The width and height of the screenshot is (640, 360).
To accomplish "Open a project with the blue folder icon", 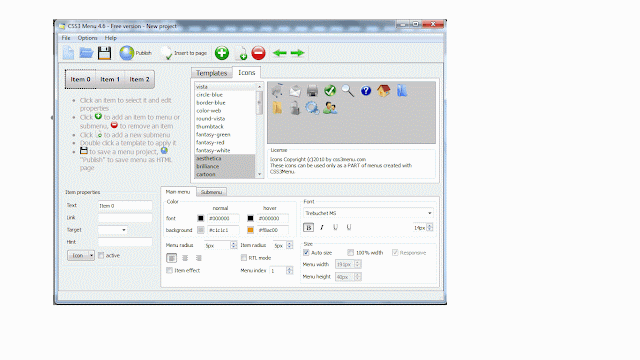I will [86, 53].
